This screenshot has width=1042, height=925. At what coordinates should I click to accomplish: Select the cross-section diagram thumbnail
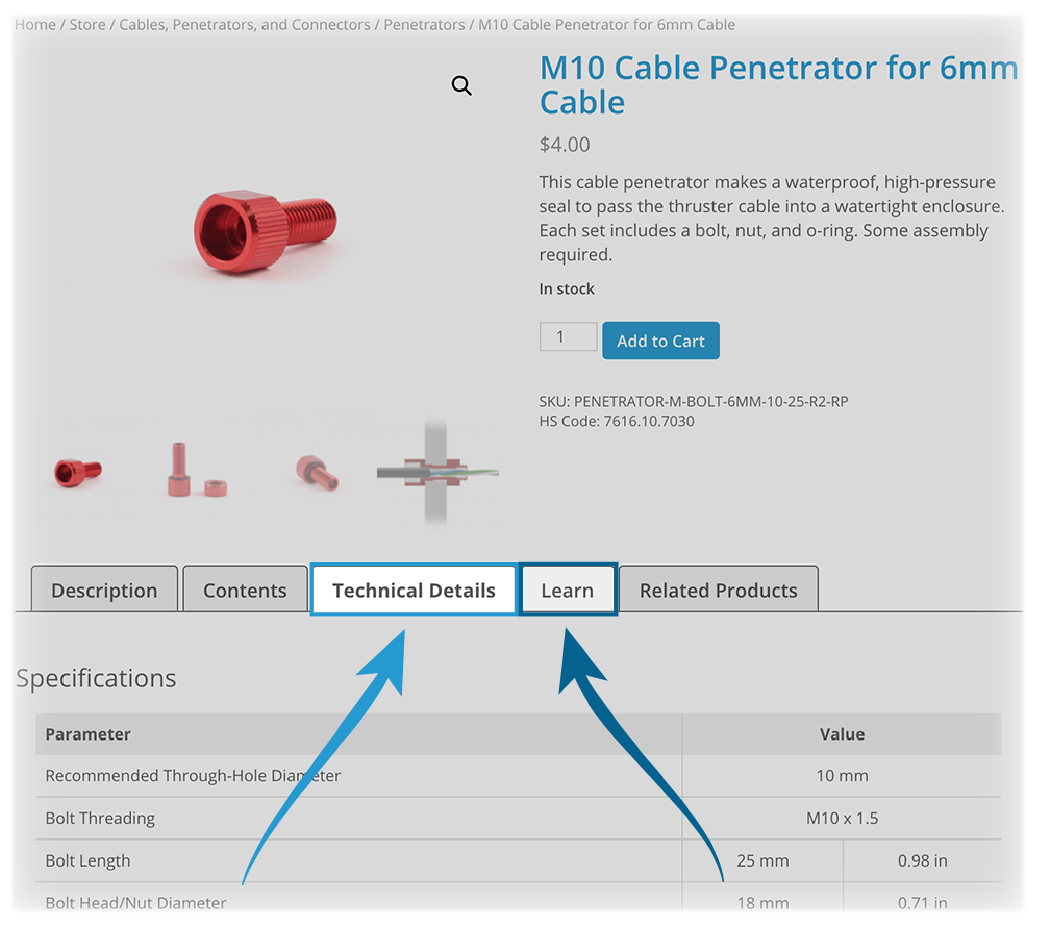pos(437,472)
